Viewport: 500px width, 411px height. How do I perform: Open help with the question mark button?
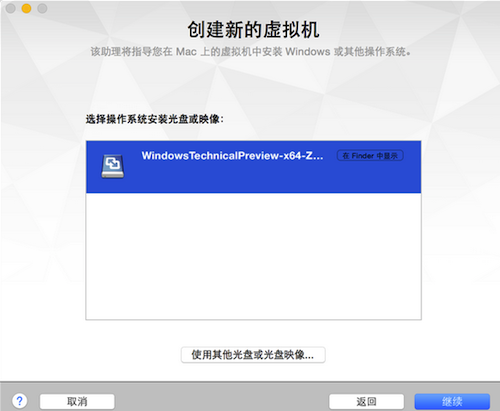(x=20, y=401)
